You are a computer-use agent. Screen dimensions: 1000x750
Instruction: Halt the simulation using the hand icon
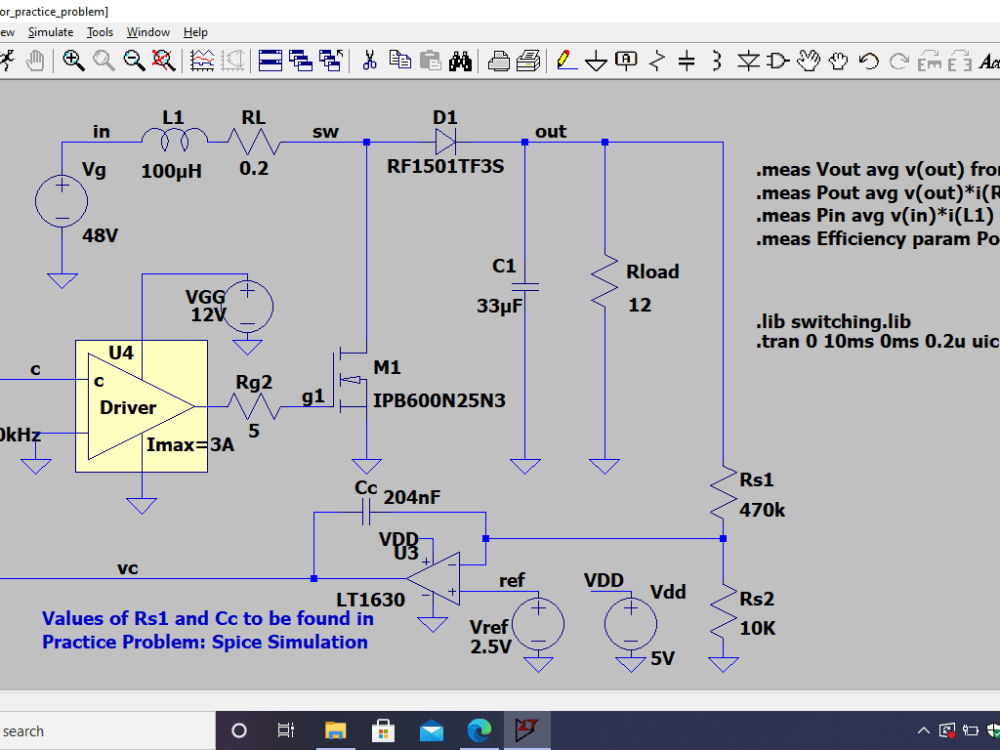point(35,60)
